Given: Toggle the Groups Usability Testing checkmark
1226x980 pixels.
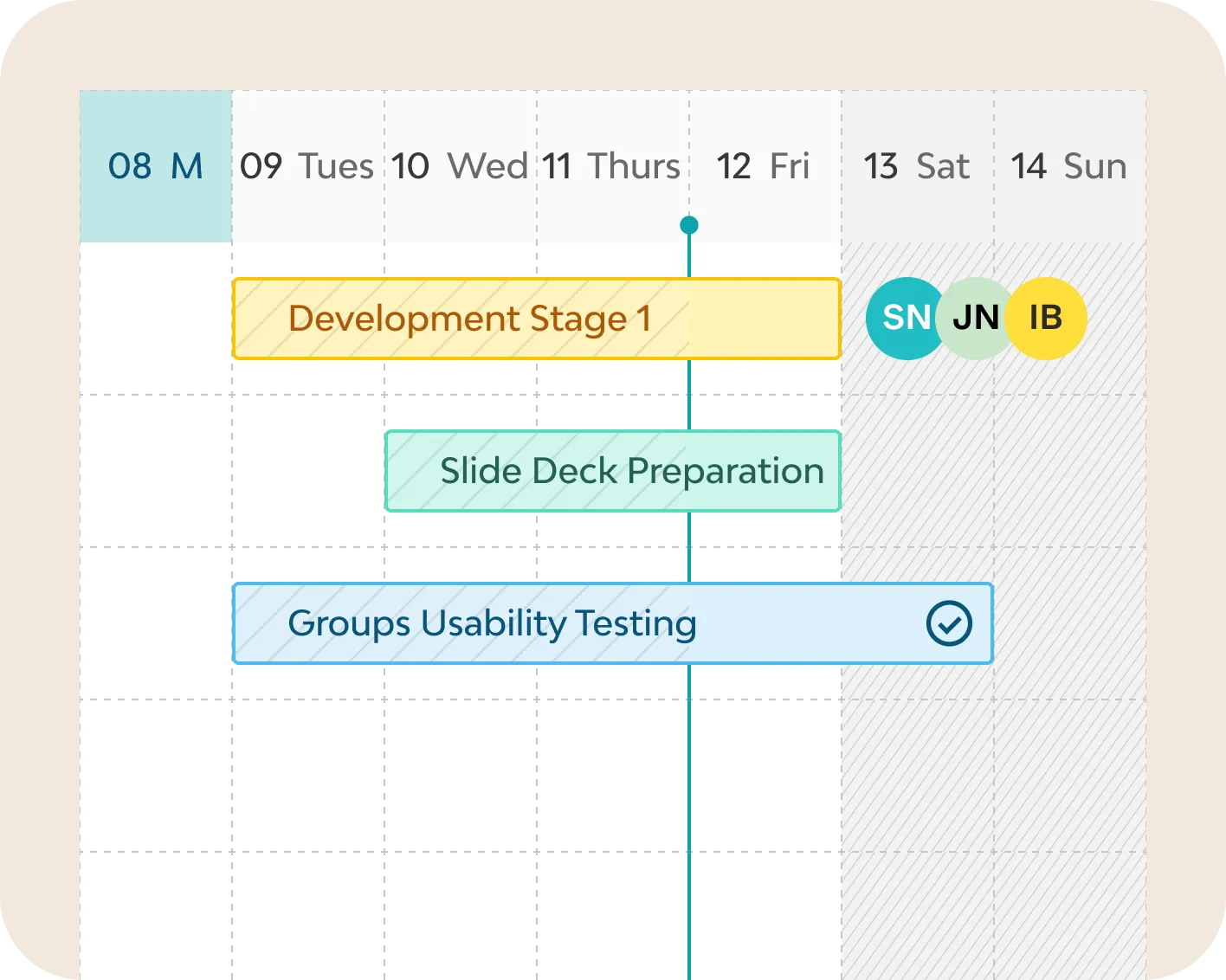Looking at the screenshot, I should coord(949,623).
